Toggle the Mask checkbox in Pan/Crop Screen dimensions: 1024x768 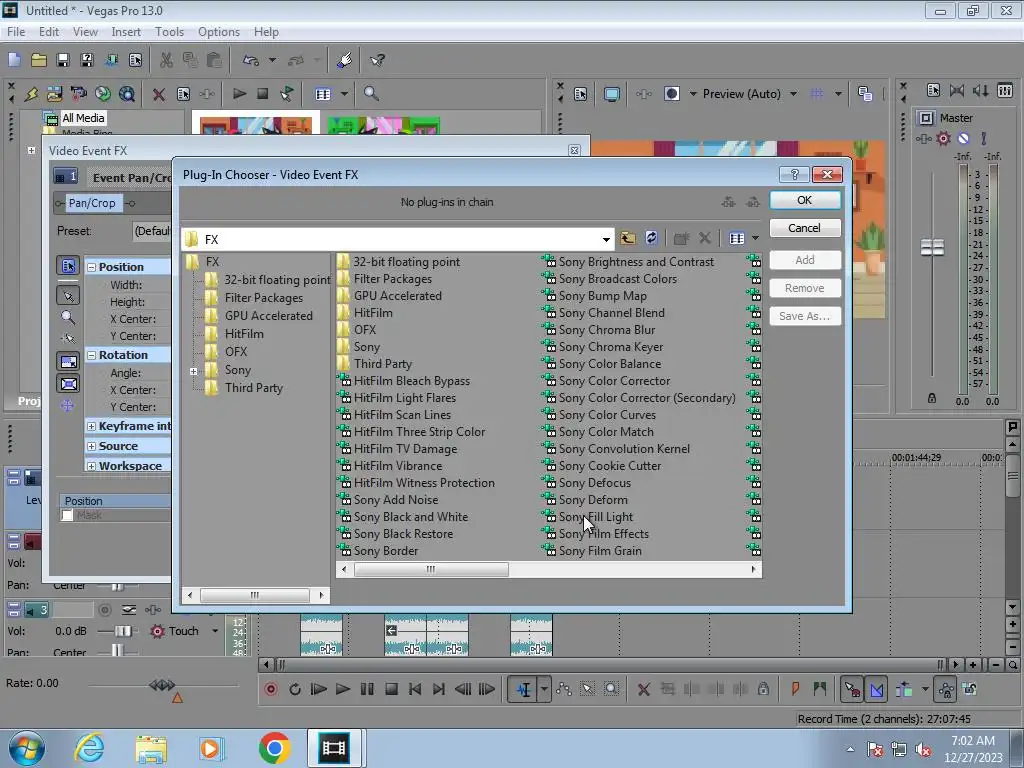click(x=67, y=515)
